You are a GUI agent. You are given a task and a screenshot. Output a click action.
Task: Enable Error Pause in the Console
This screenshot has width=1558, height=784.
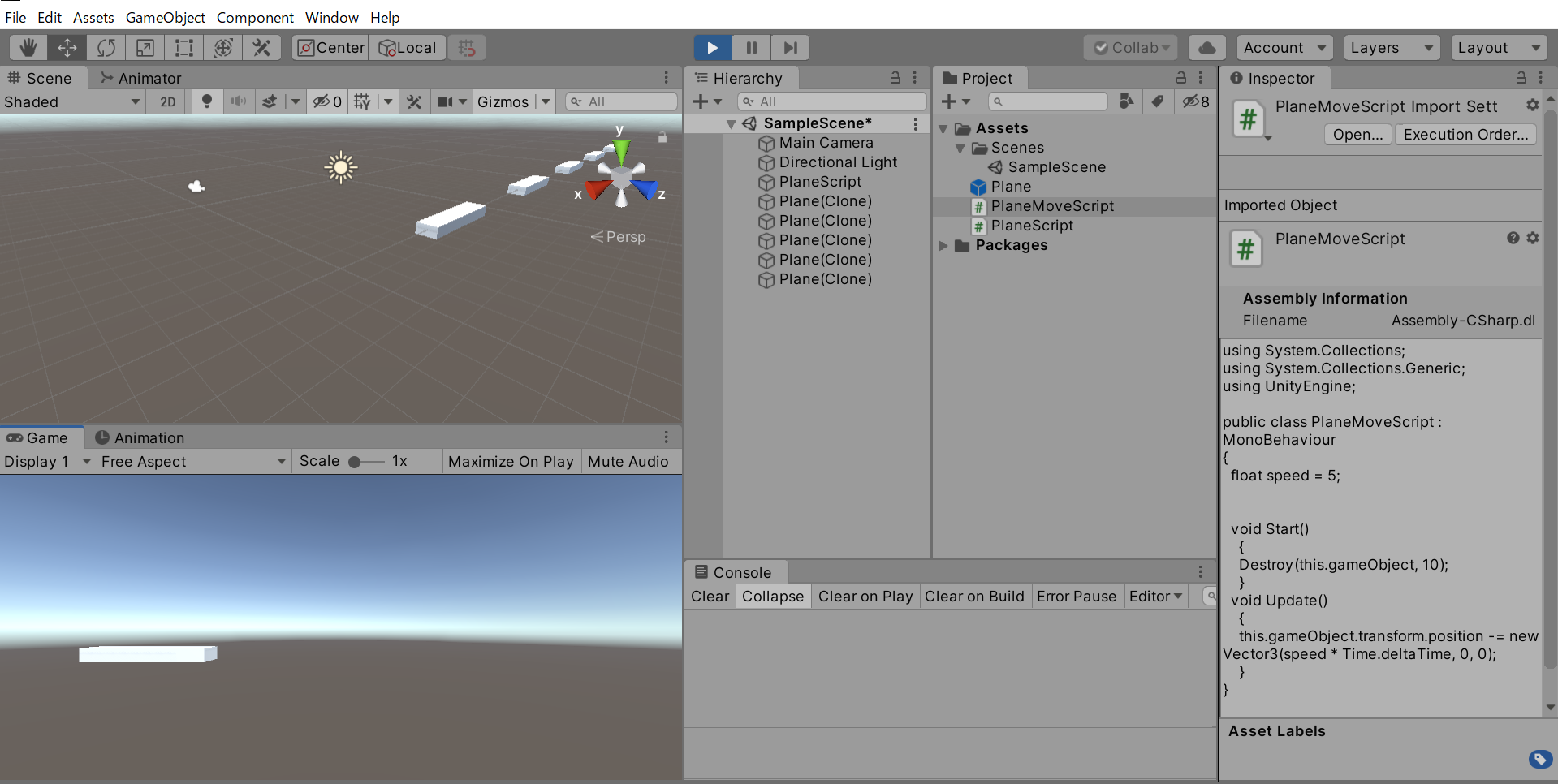pyautogui.click(x=1077, y=596)
